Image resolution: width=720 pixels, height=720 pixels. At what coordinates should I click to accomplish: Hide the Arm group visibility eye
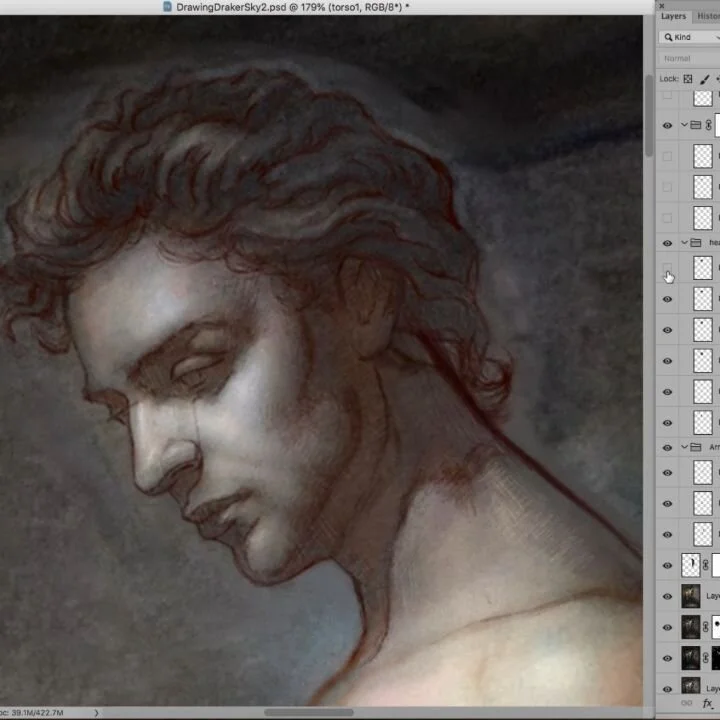[x=667, y=447]
